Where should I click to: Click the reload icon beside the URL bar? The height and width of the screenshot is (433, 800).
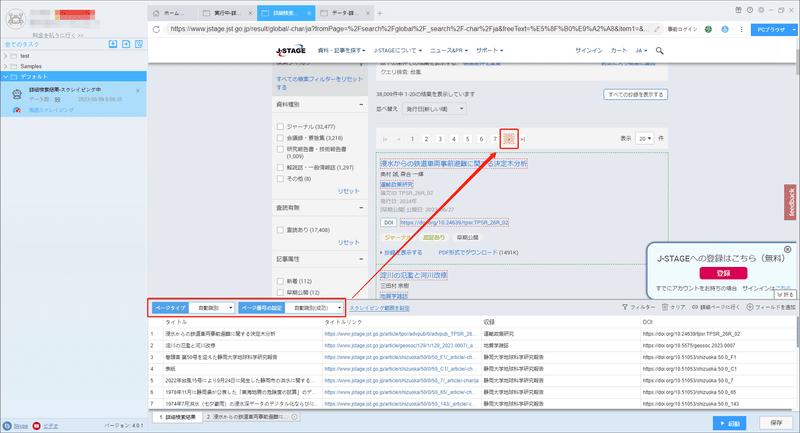click(156, 29)
